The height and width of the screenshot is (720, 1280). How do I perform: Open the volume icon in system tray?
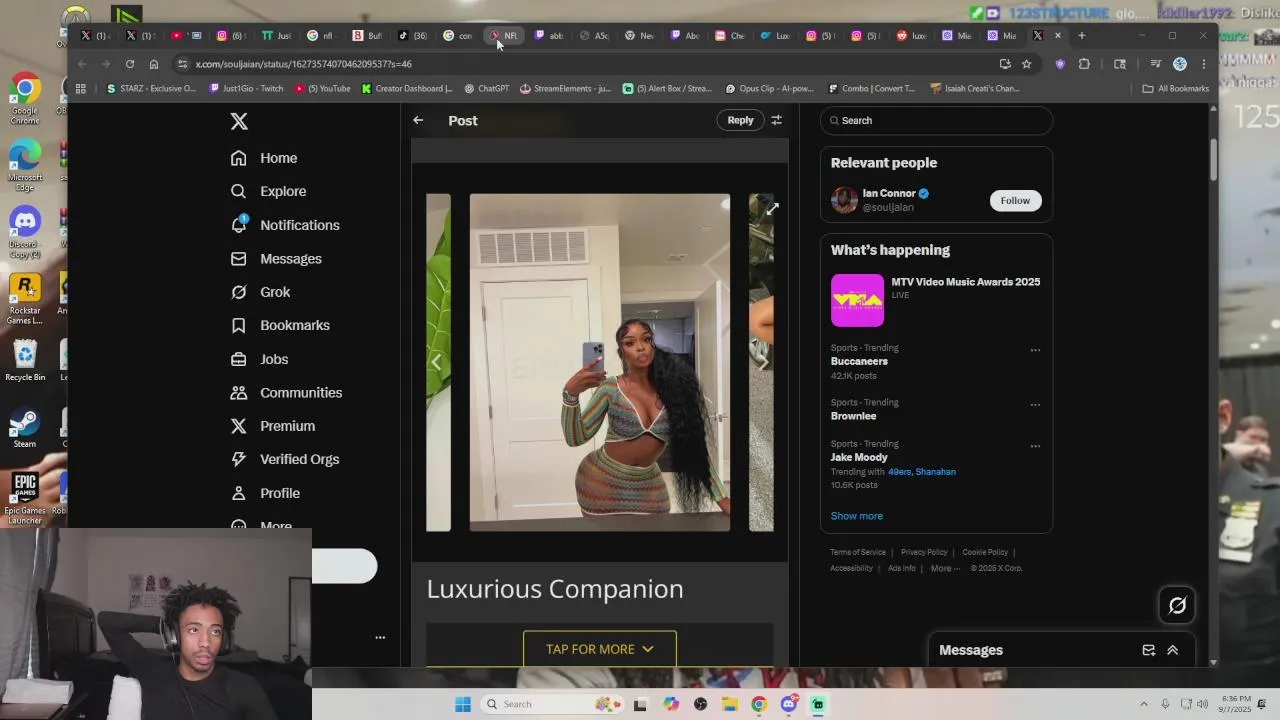(x=1202, y=704)
